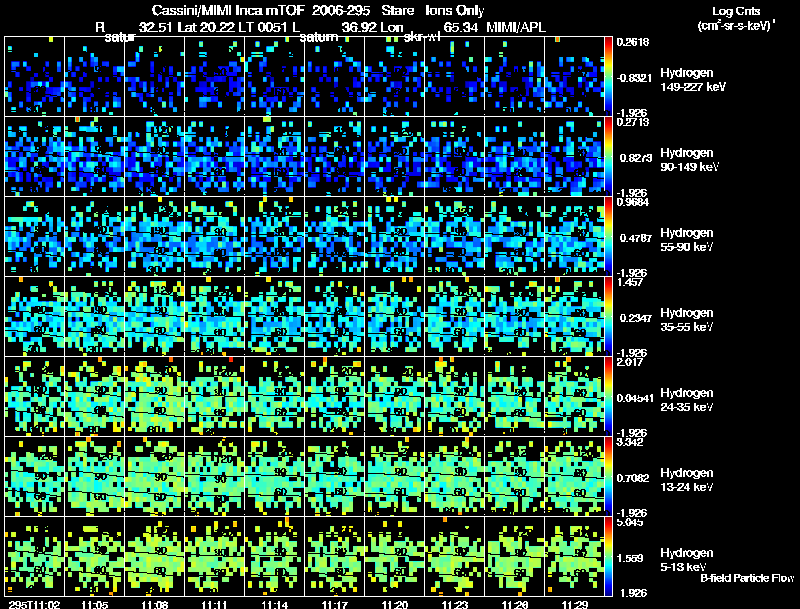
Task: Open the 24-35 keV panel at 11:02
Action: point(35,397)
